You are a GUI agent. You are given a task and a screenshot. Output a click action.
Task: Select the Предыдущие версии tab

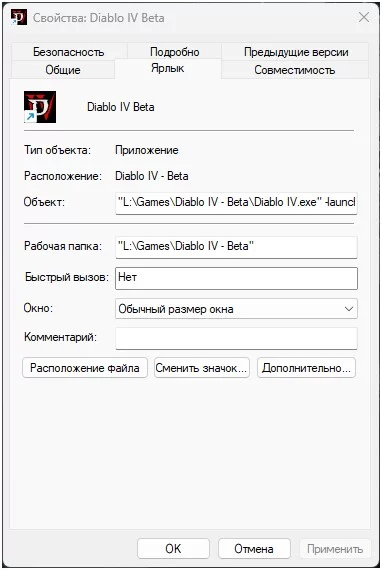[296, 52]
